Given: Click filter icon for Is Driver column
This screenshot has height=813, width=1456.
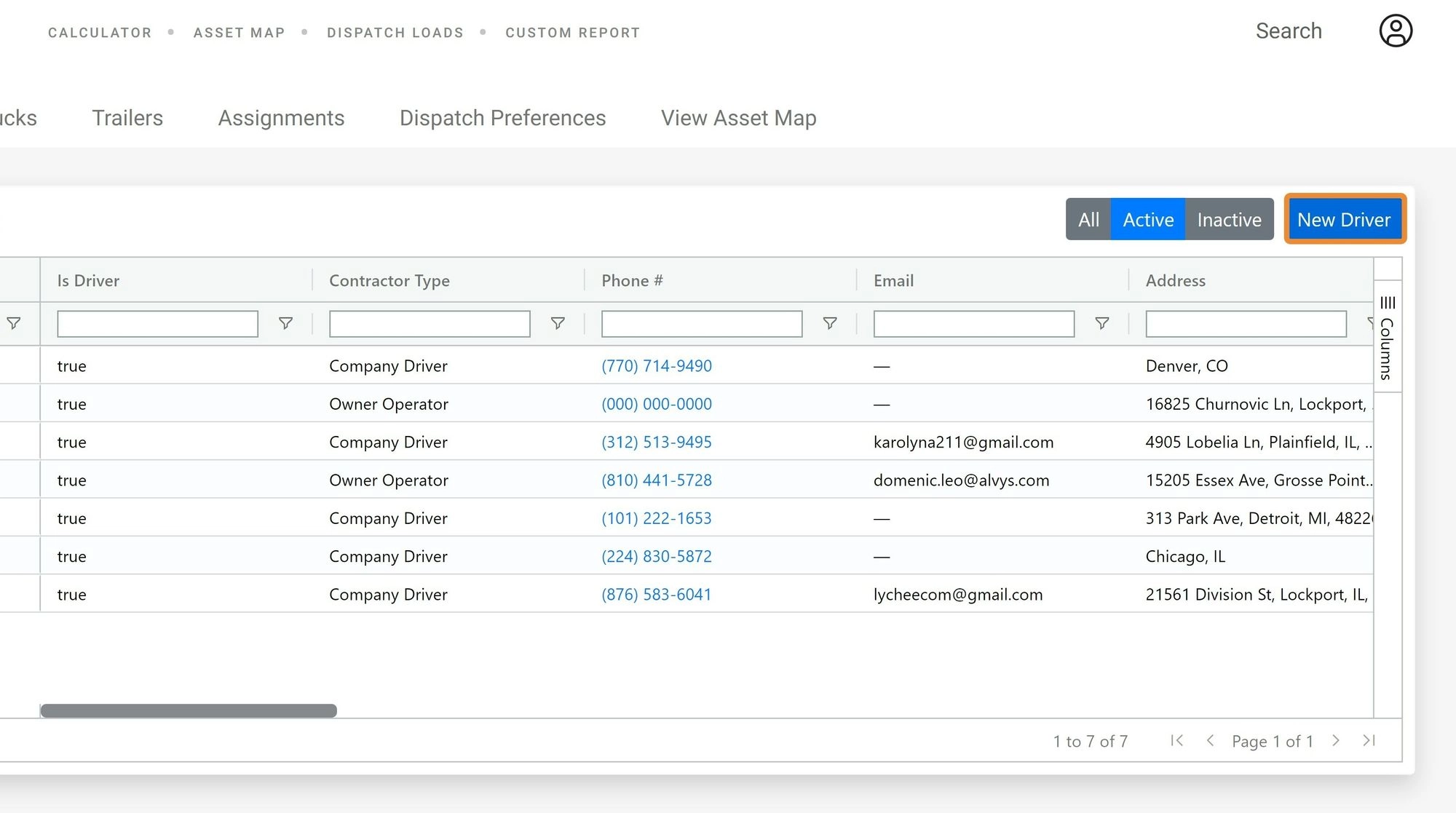Looking at the screenshot, I should [x=285, y=323].
